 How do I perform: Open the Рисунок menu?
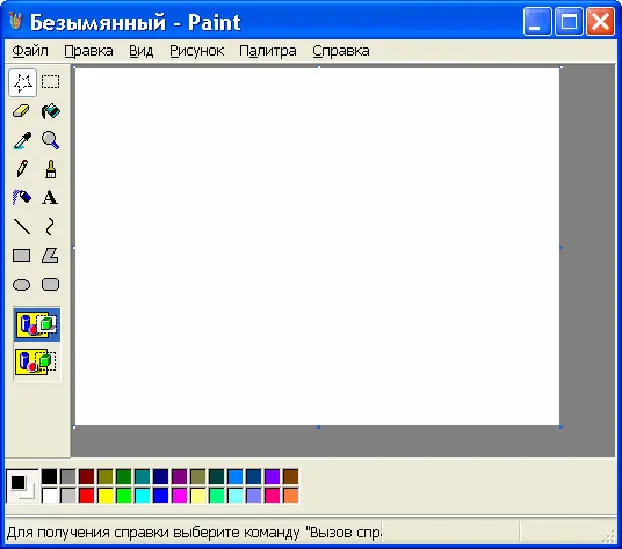[197, 51]
